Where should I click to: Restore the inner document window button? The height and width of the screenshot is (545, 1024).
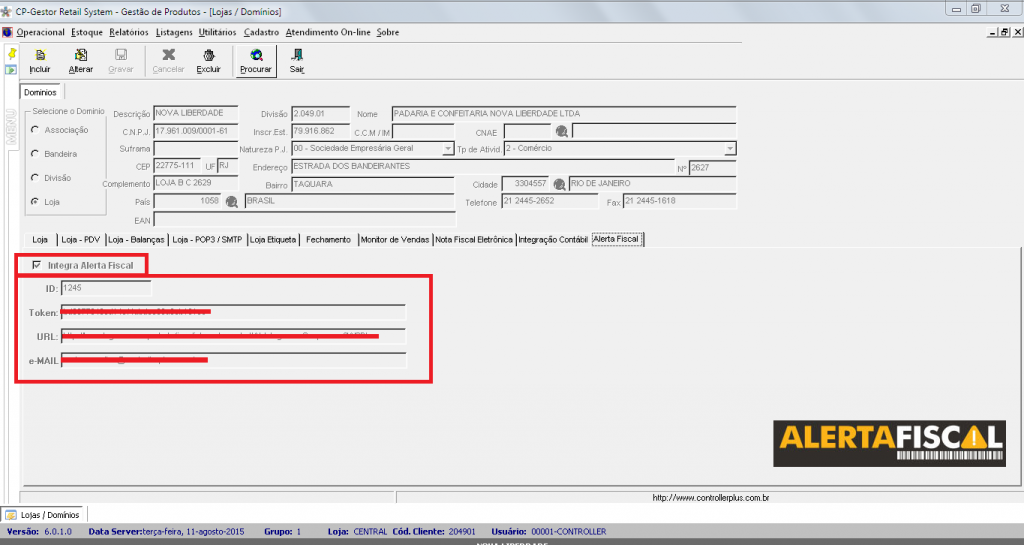(x=1005, y=32)
